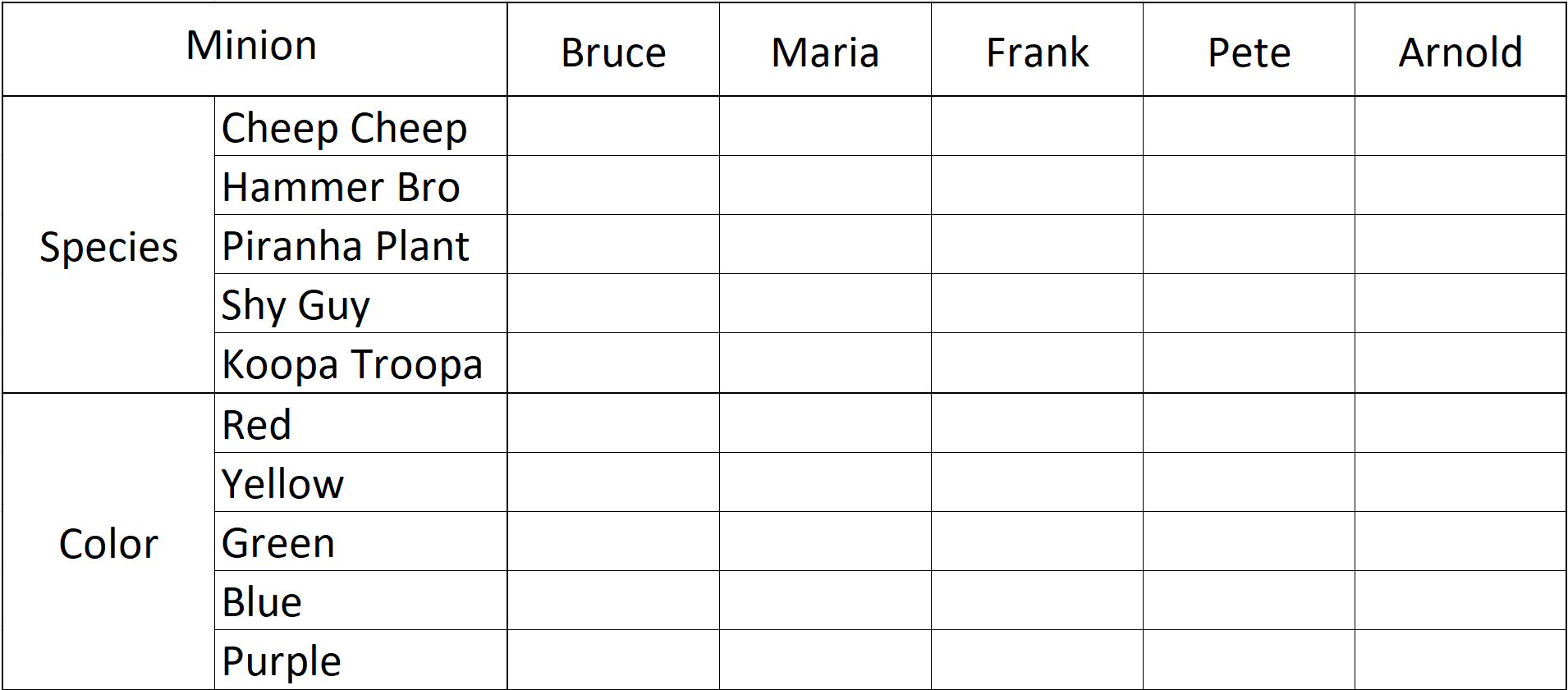Select the Cheep Cheep row label
Viewport: 1568px width, 690px height.
(345, 127)
